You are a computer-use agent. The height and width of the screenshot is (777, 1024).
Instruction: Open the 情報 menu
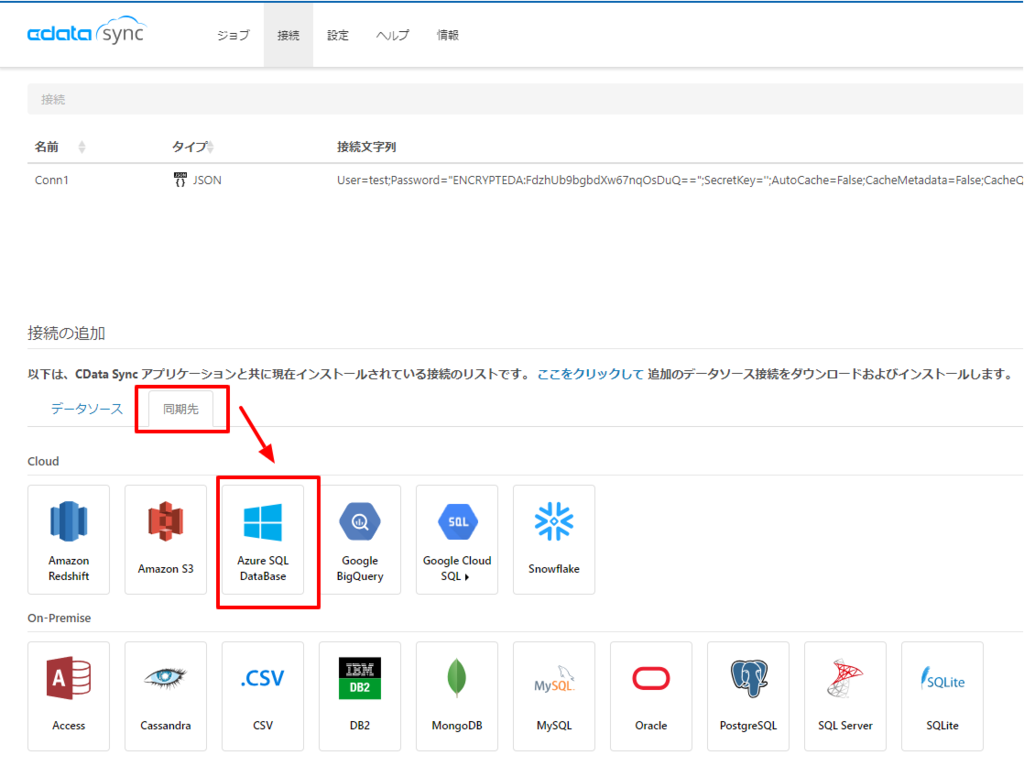pyautogui.click(x=447, y=35)
